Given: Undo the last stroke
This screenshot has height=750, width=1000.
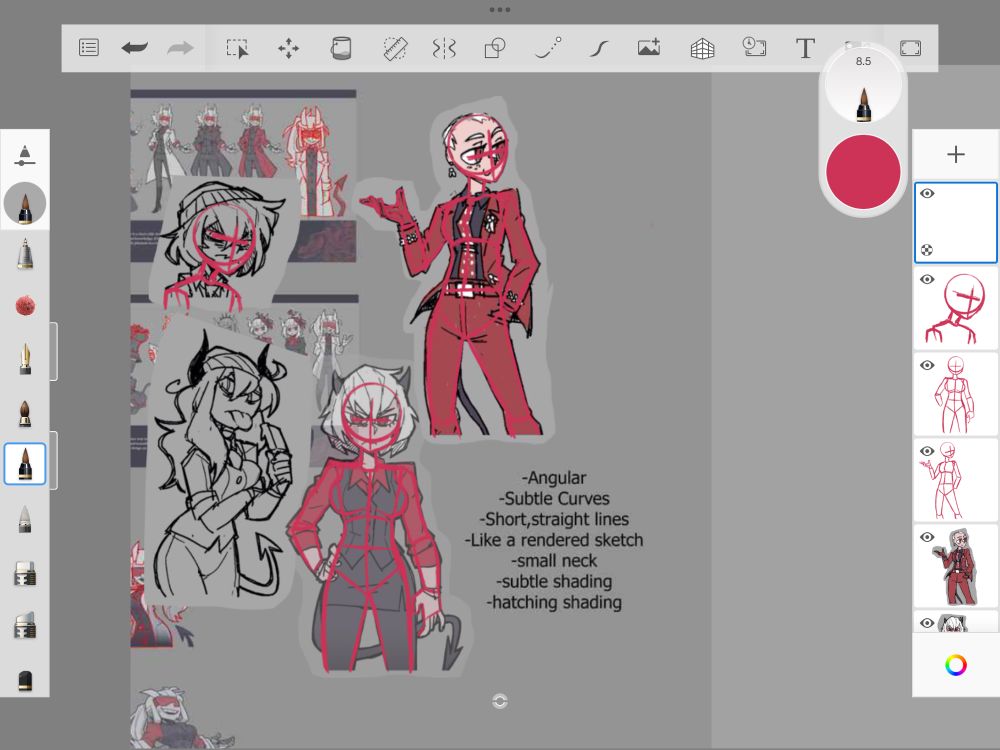Looking at the screenshot, I should [135, 48].
